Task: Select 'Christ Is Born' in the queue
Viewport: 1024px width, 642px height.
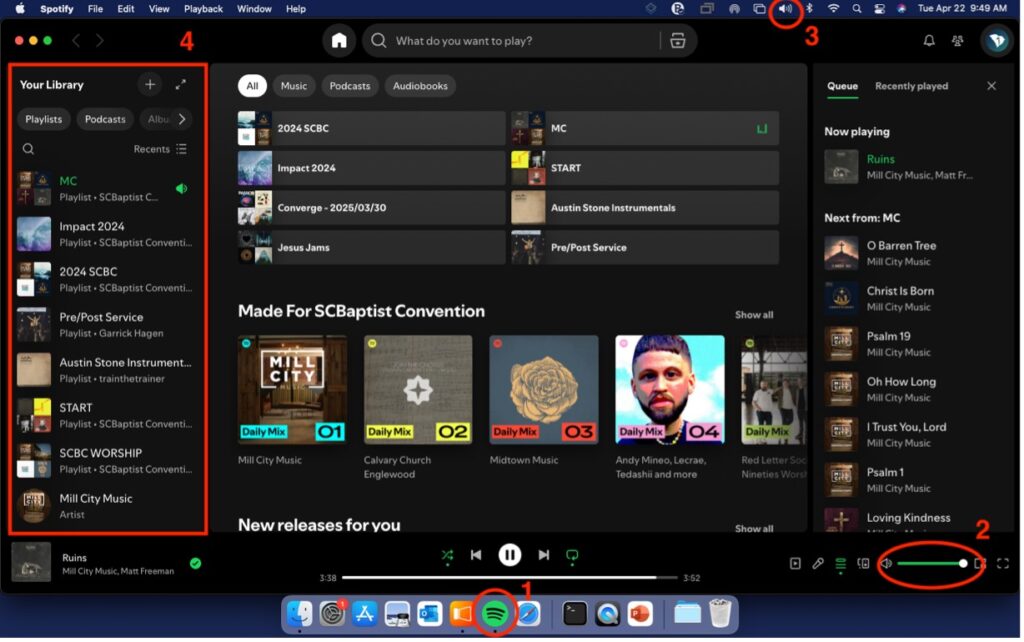Action: click(x=913, y=298)
